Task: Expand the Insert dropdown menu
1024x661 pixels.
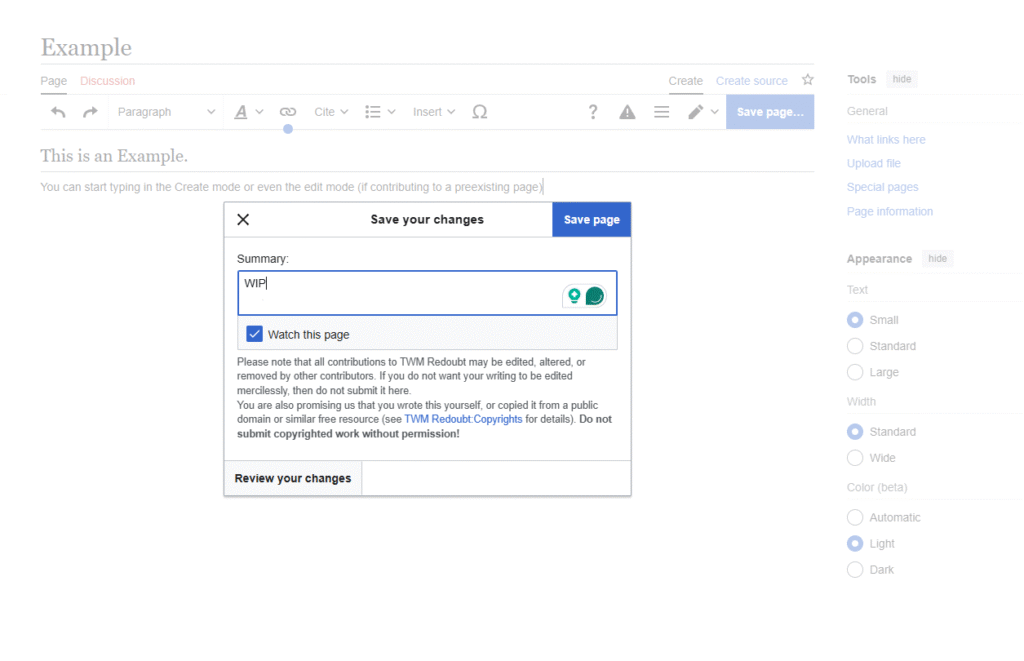Action: (x=434, y=112)
